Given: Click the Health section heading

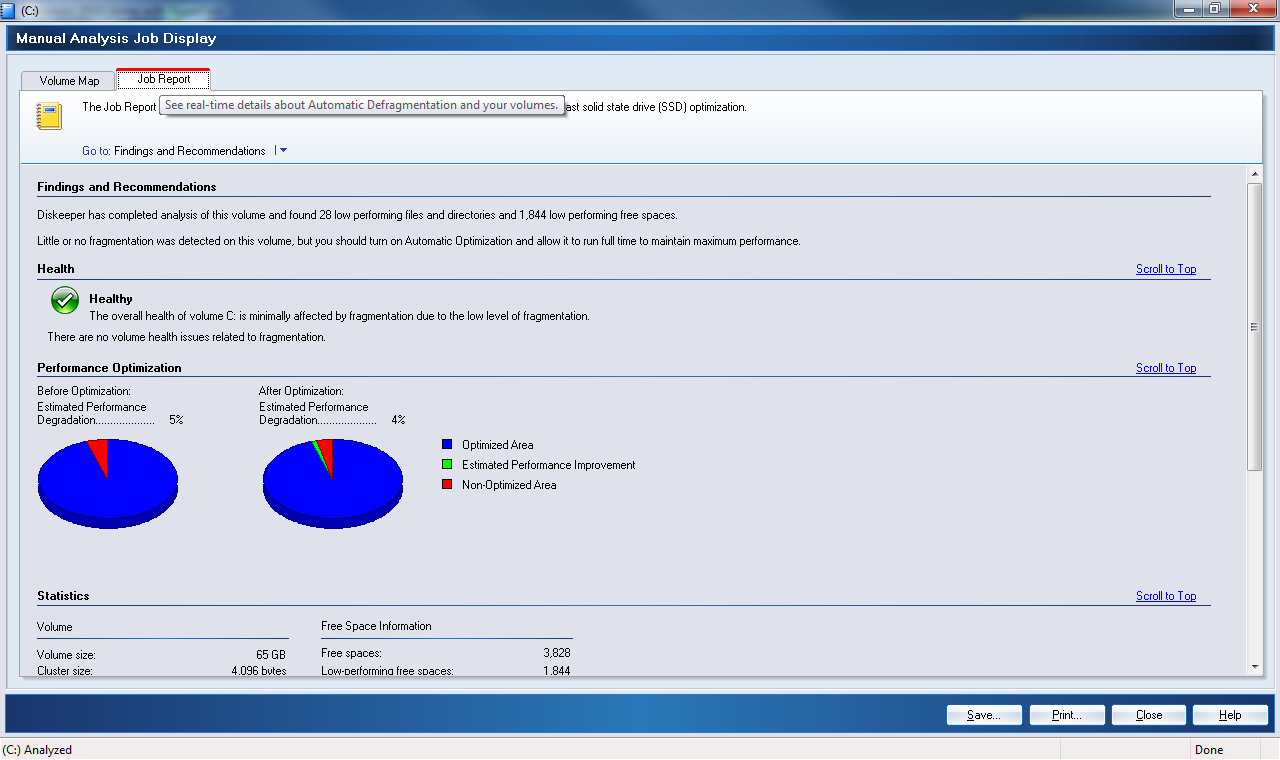Looking at the screenshot, I should (x=56, y=269).
